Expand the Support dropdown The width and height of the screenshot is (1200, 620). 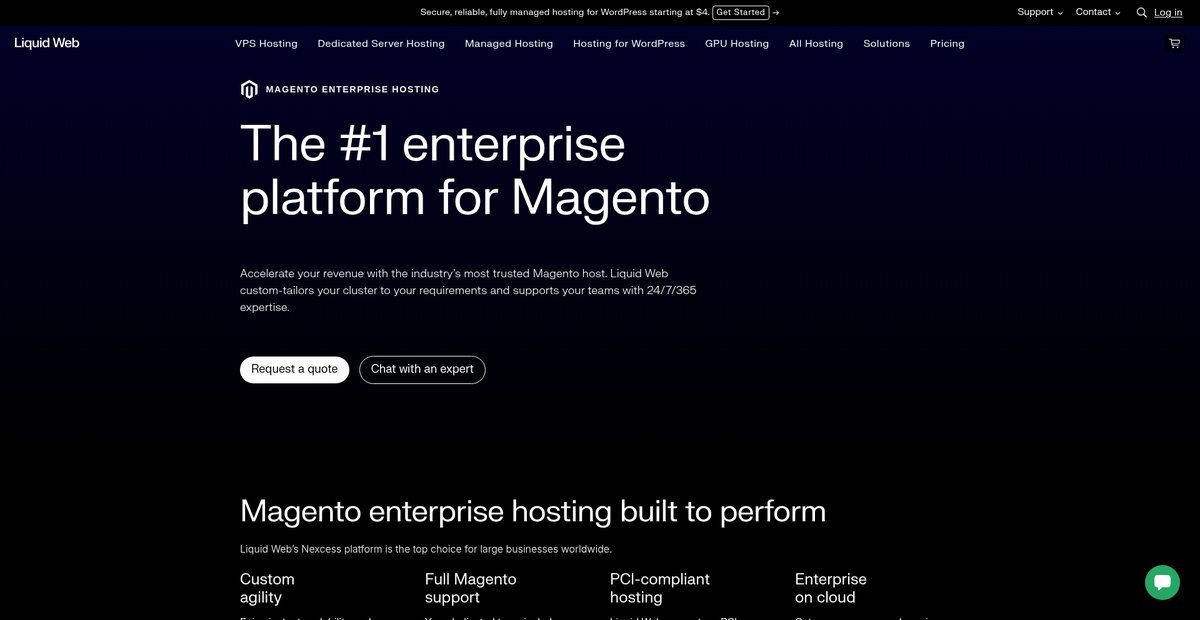1040,12
